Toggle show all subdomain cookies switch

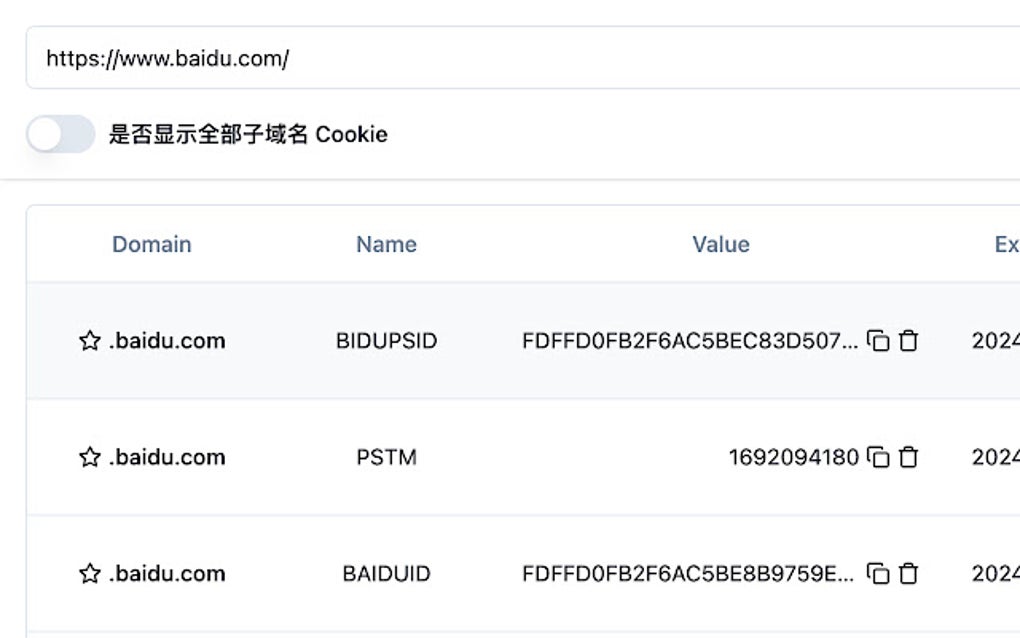tap(61, 134)
